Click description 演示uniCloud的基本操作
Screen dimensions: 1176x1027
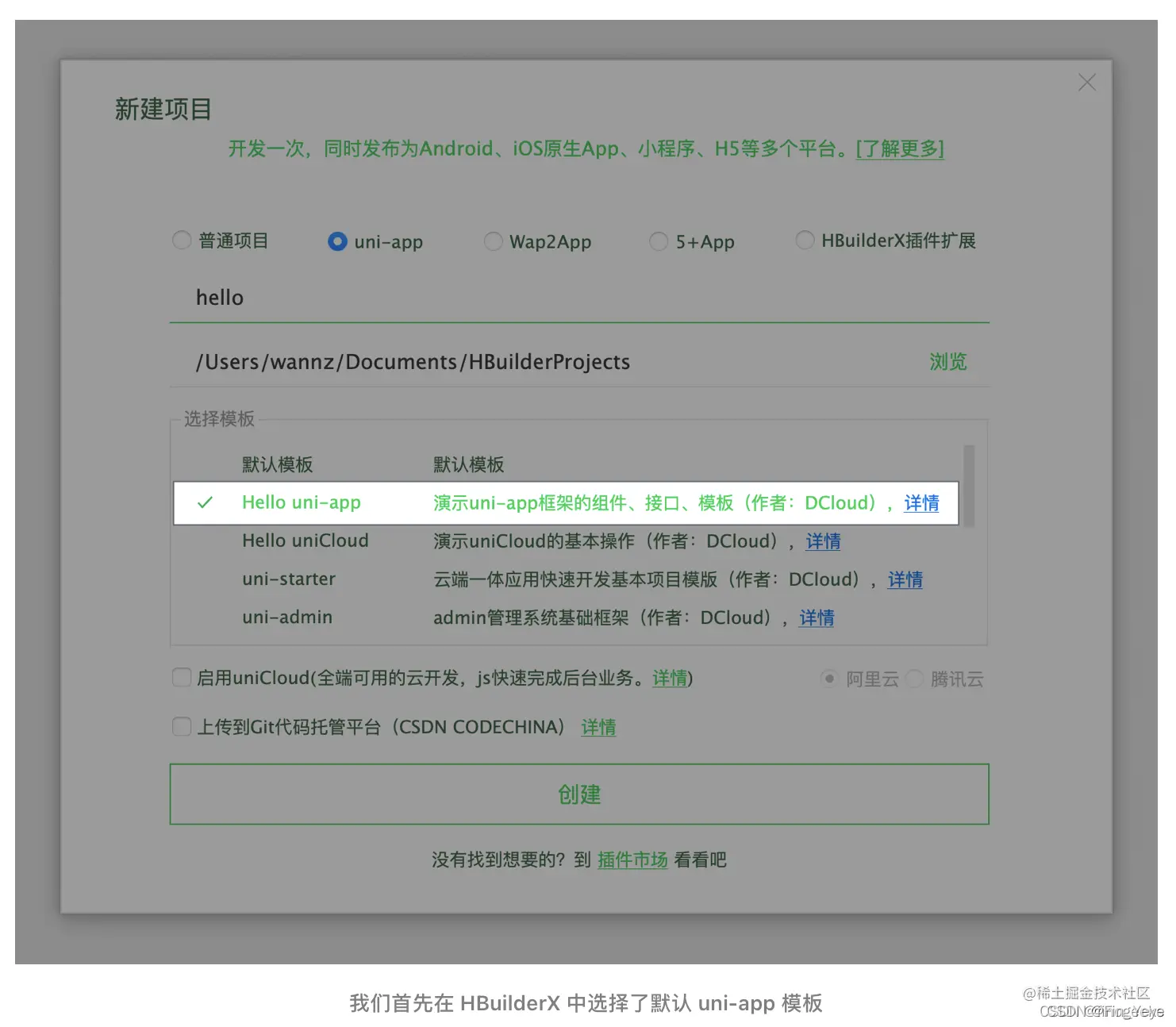[534, 541]
